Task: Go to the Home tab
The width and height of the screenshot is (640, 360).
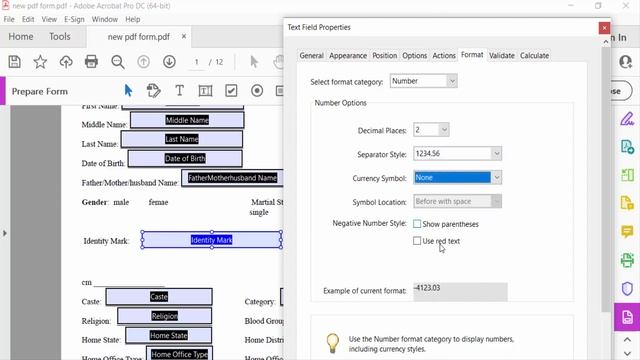Action: pos(21,36)
